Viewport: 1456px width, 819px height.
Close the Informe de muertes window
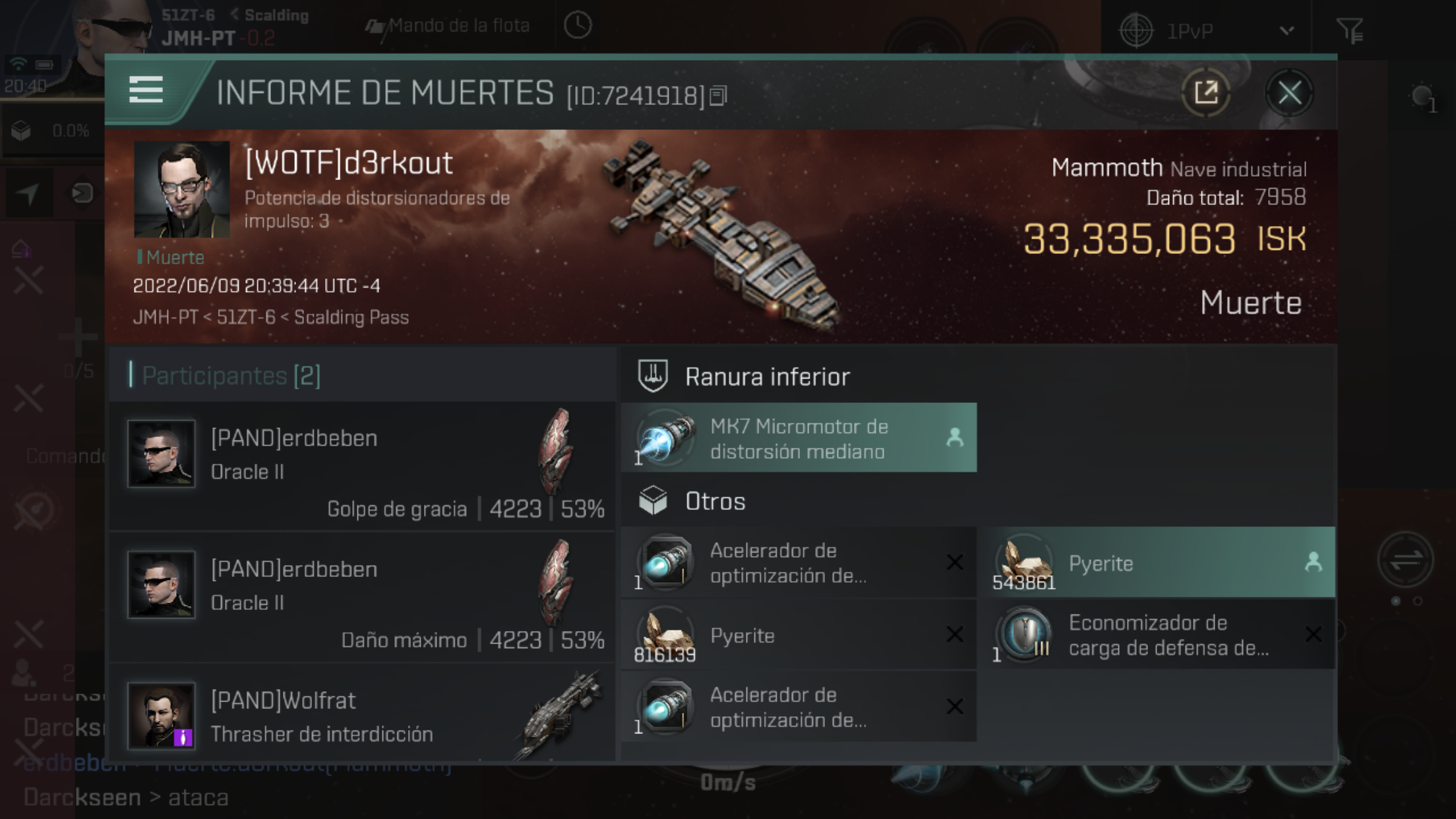coord(1289,92)
